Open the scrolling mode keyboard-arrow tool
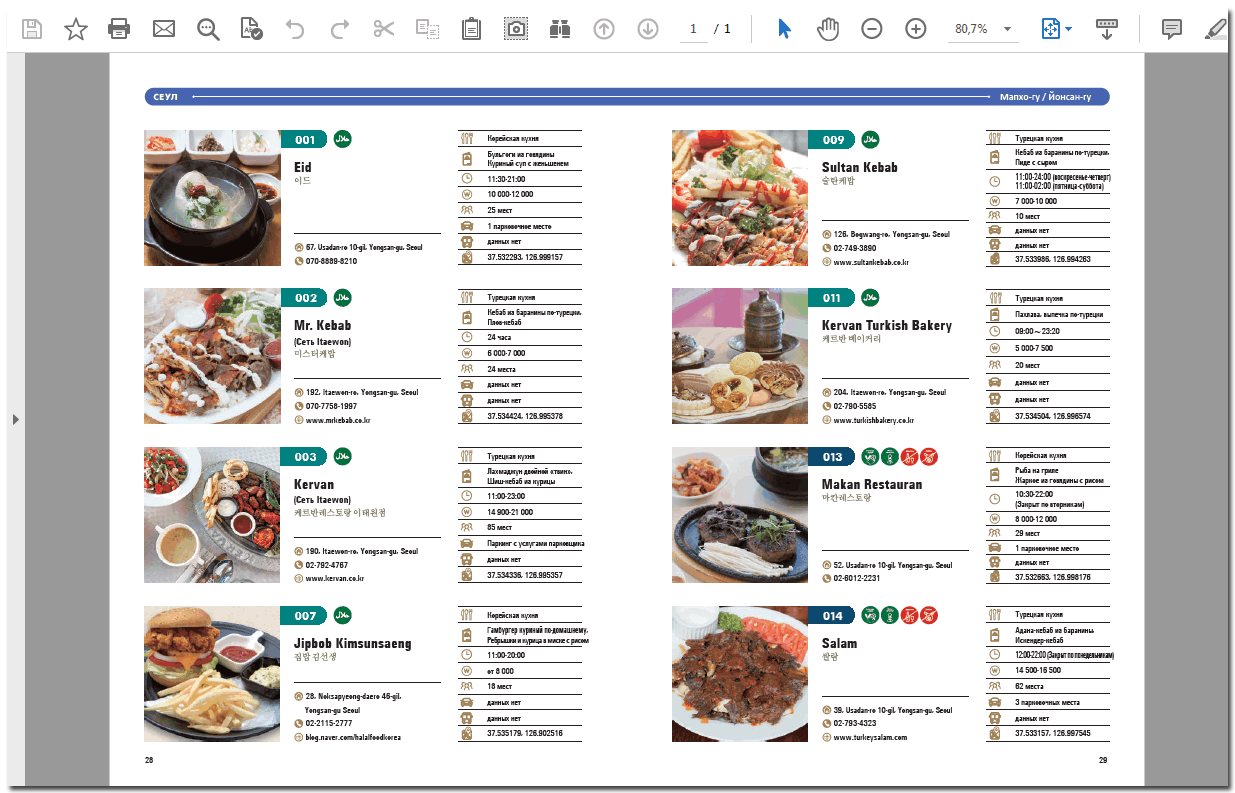The height and width of the screenshot is (793, 1235). coord(1107,29)
